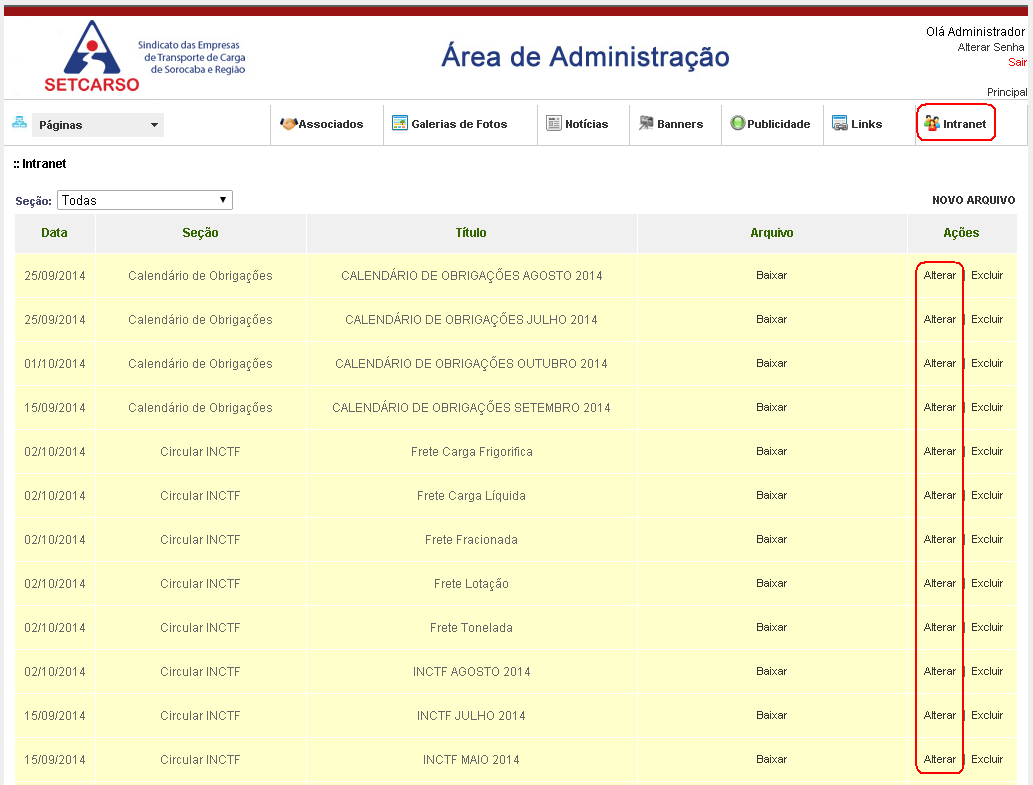
Task: Click Alterar for Frete Tonelada
Action: coord(939,628)
